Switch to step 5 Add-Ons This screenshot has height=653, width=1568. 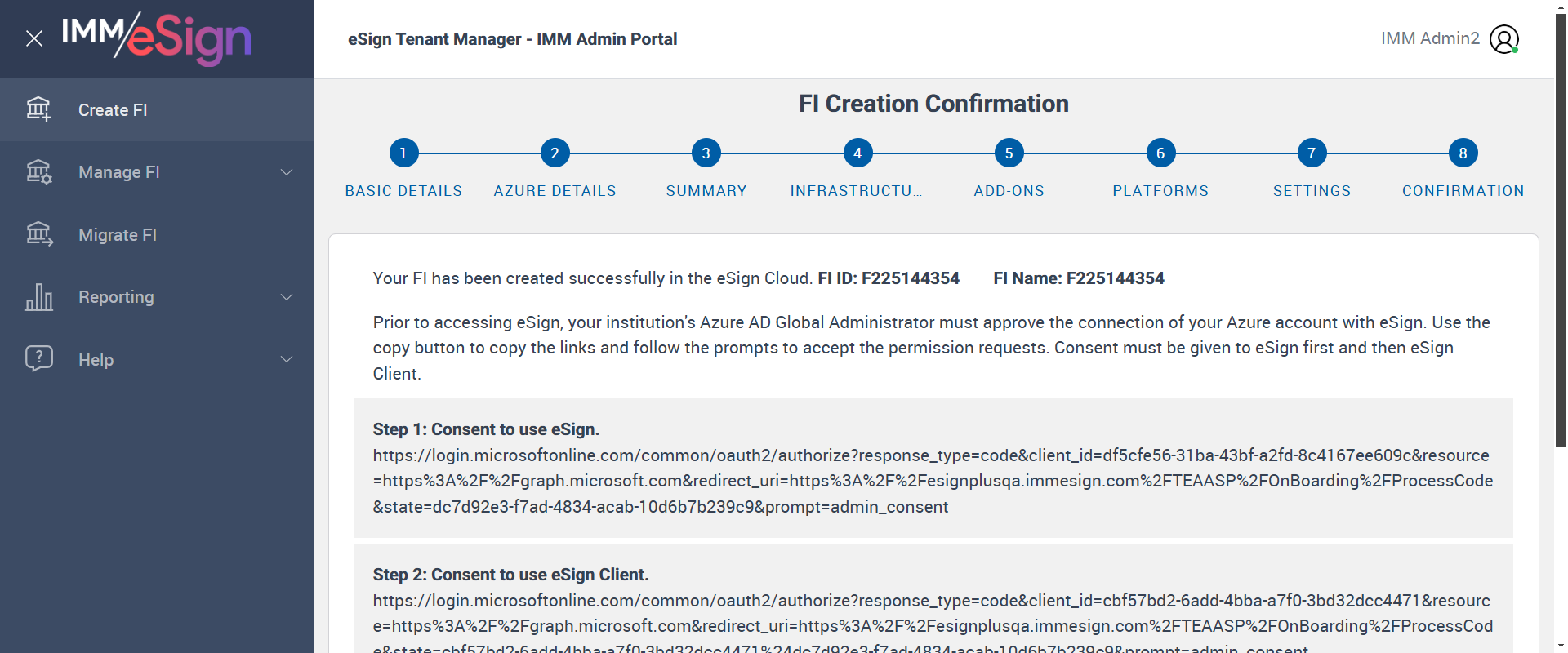pyautogui.click(x=1009, y=153)
